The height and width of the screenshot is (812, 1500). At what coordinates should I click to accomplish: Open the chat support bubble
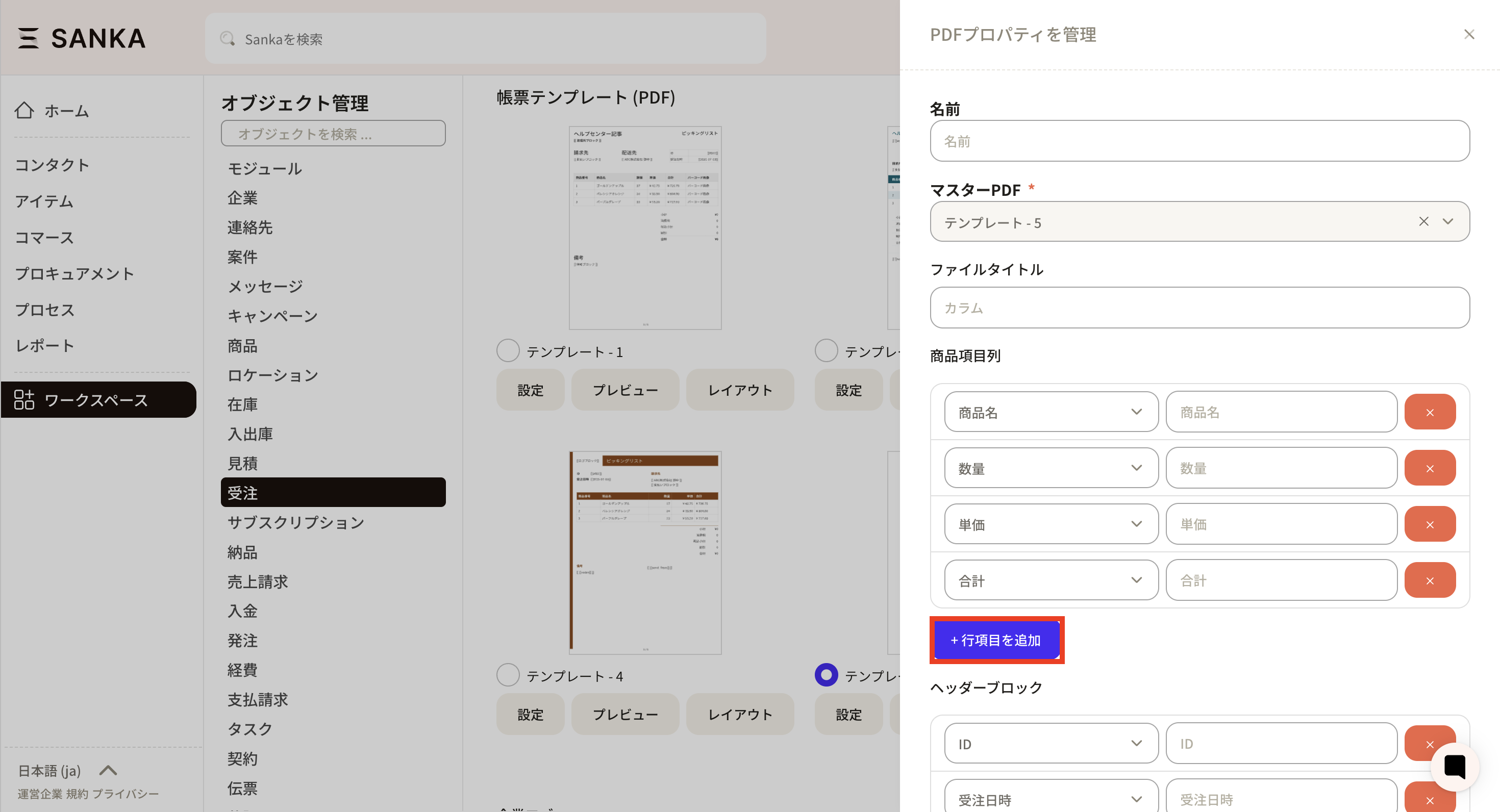click(x=1454, y=767)
